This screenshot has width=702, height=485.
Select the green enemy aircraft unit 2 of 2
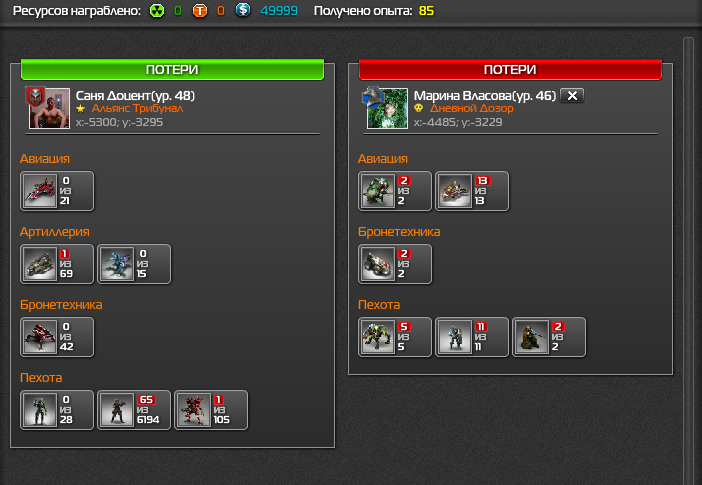click(395, 191)
